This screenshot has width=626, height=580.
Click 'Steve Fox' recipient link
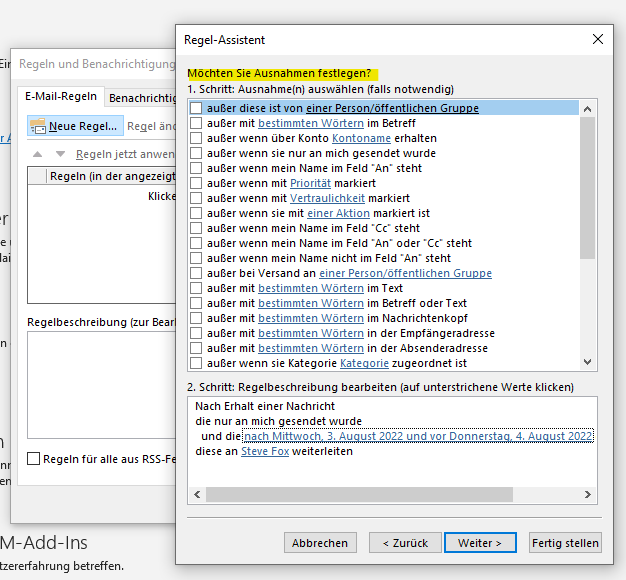[x=265, y=451]
